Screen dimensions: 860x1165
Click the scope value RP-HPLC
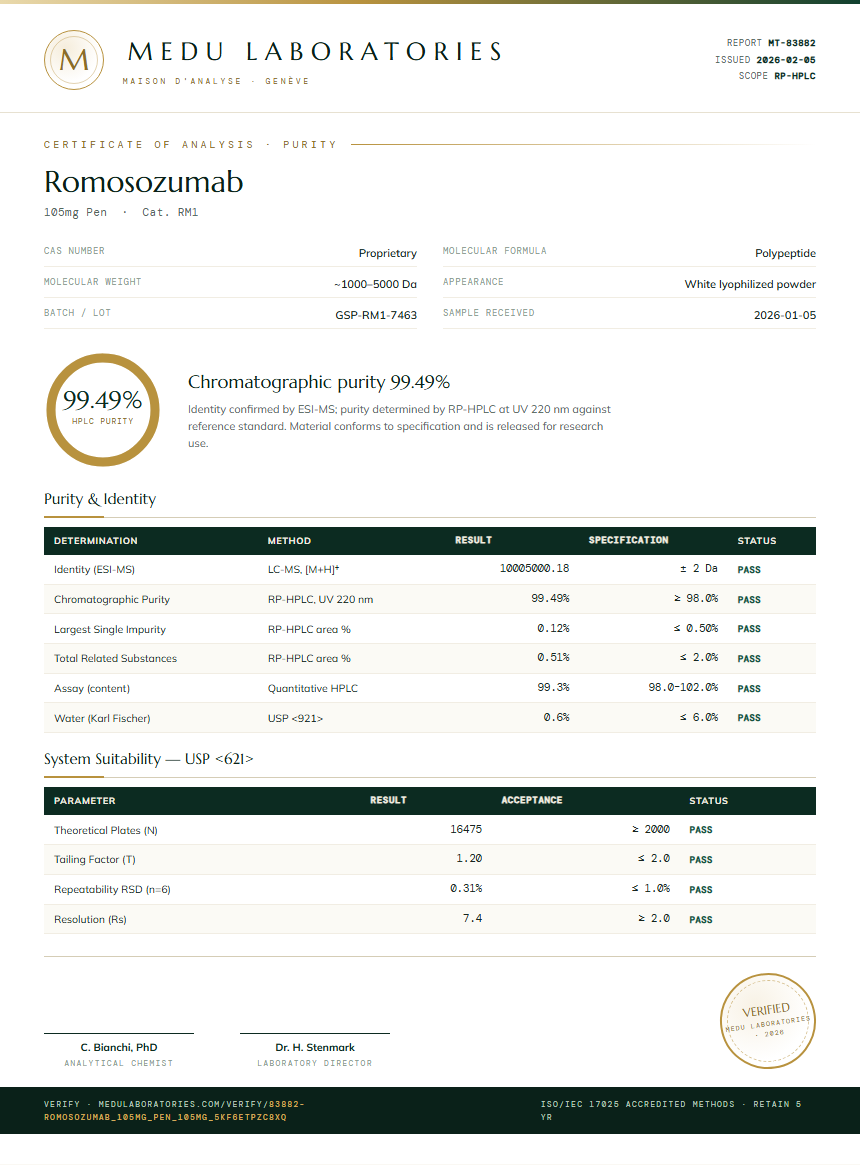click(795, 76)
